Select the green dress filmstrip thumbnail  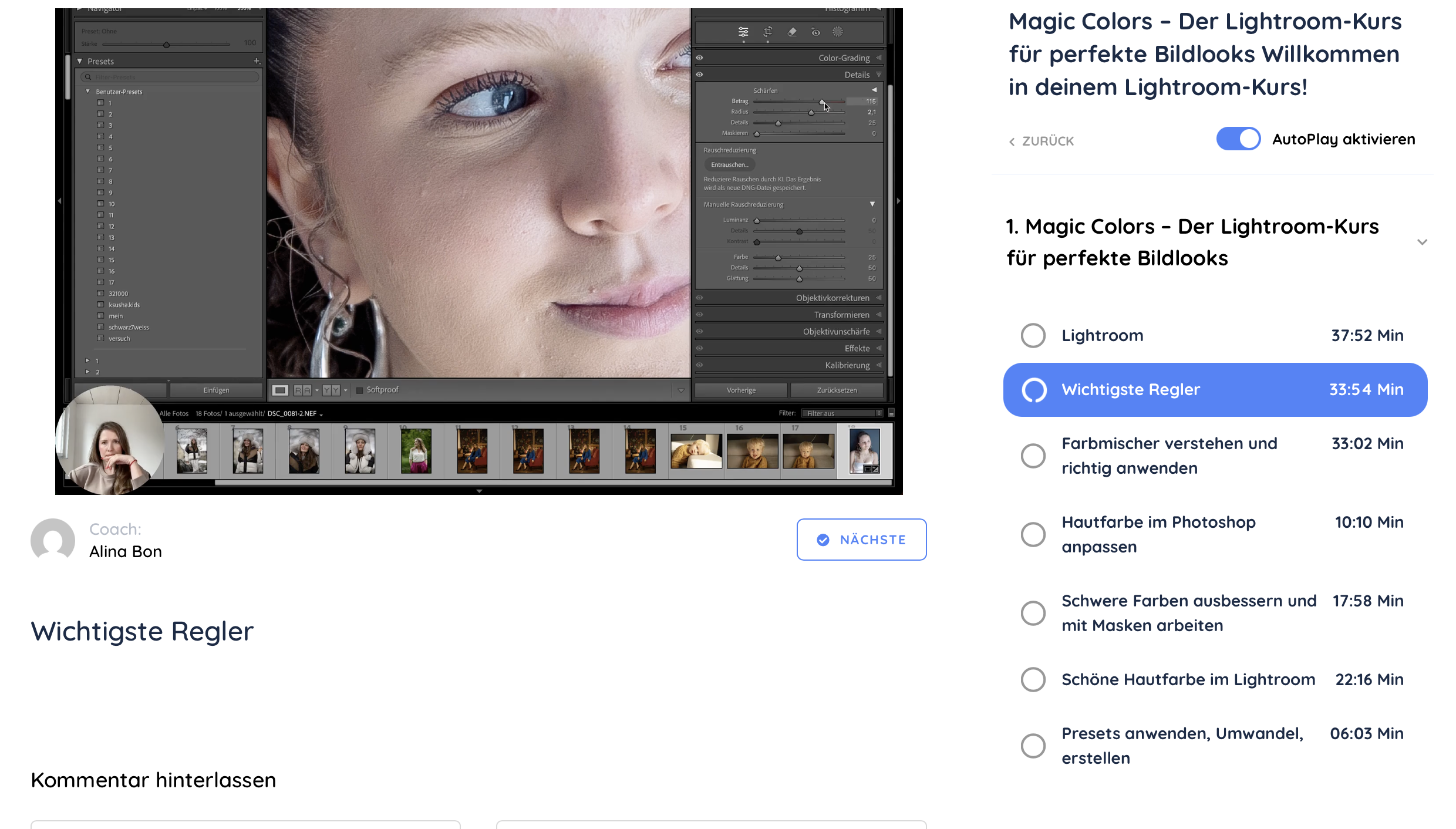tap(416, 451)
